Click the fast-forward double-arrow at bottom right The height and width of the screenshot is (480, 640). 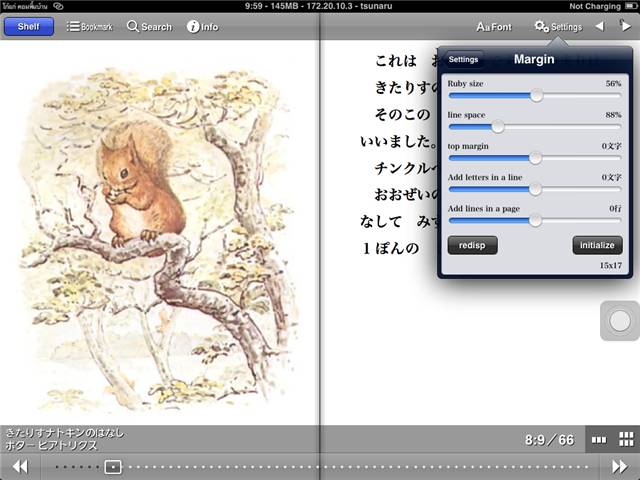pyautogui.click(x=620, y=466)
